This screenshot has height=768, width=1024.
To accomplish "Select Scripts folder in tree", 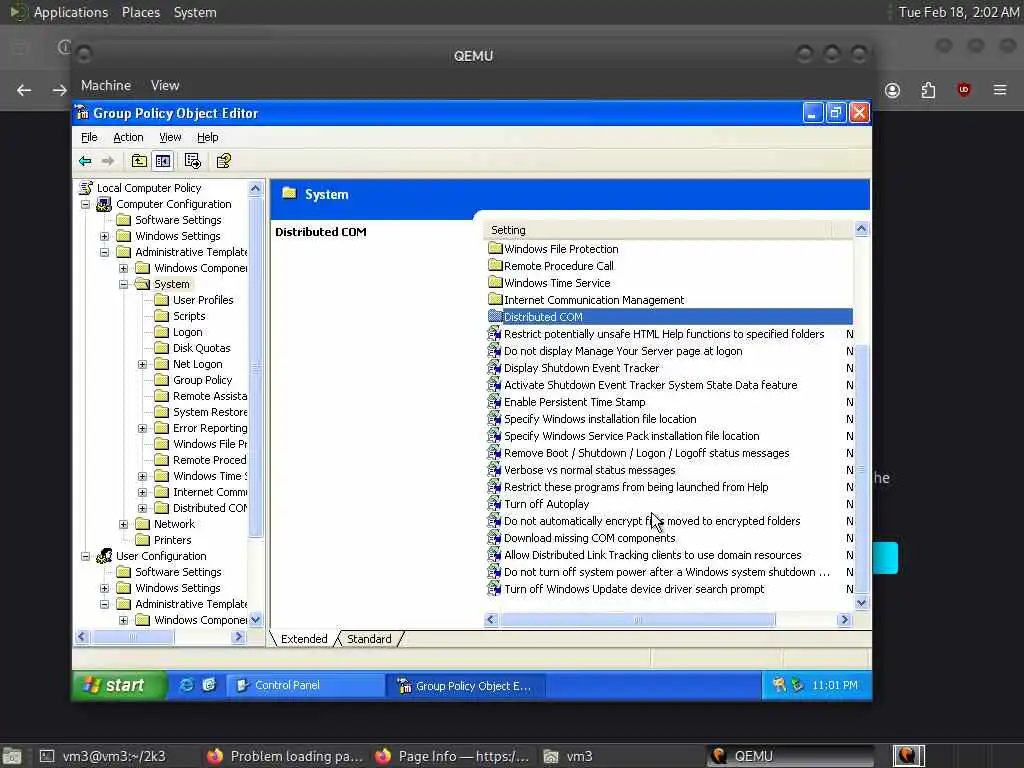I will pos(189,316).
